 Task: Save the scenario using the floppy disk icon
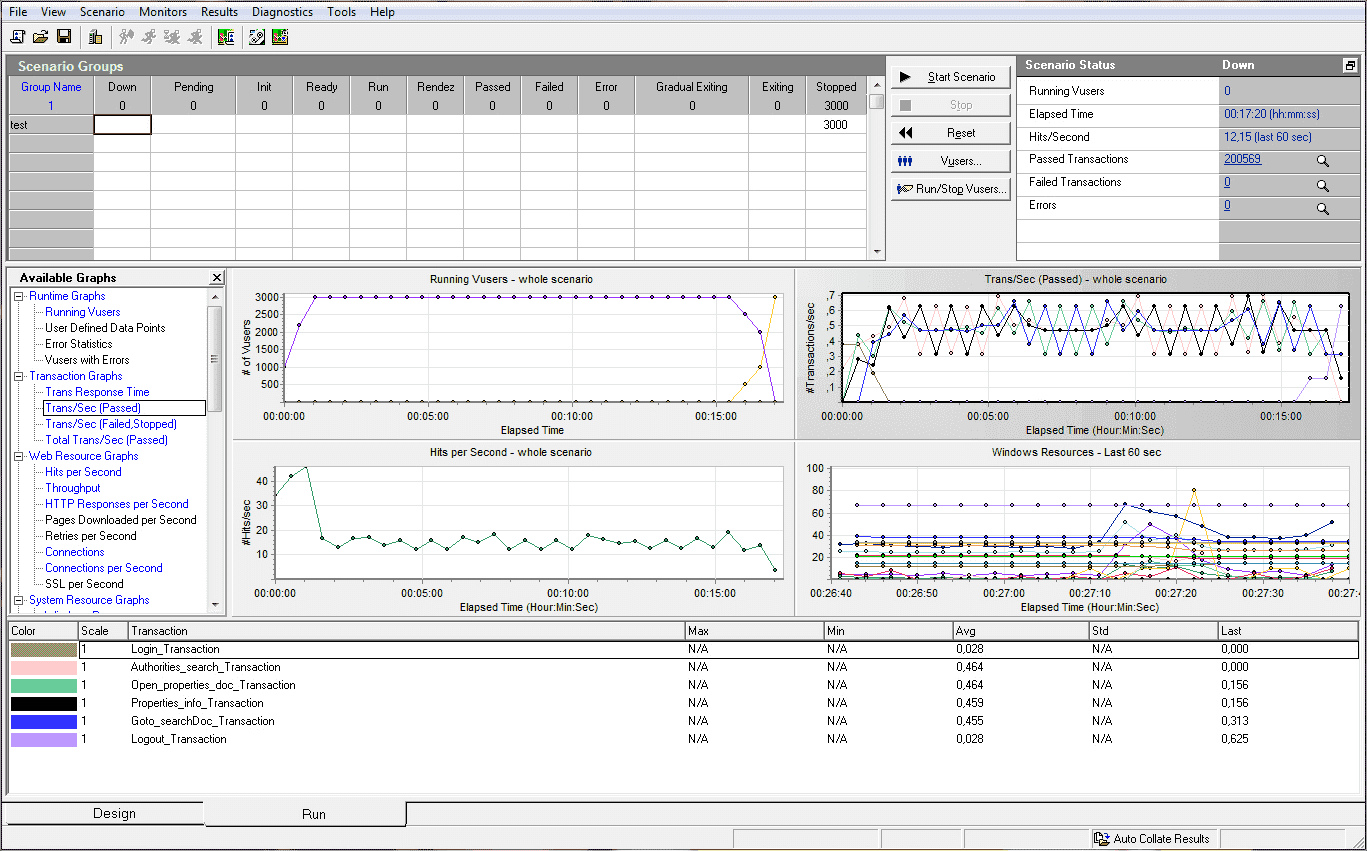64,37
